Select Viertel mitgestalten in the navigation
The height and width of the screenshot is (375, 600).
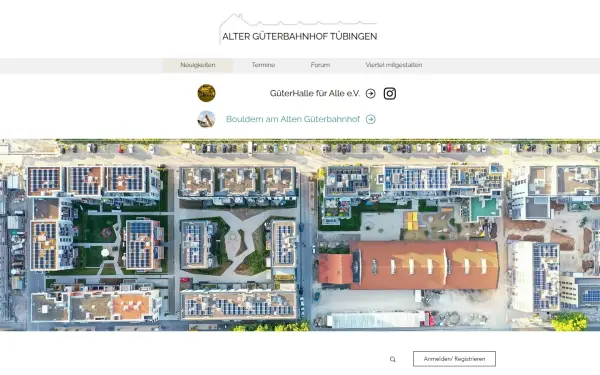[x=394, y=65]
